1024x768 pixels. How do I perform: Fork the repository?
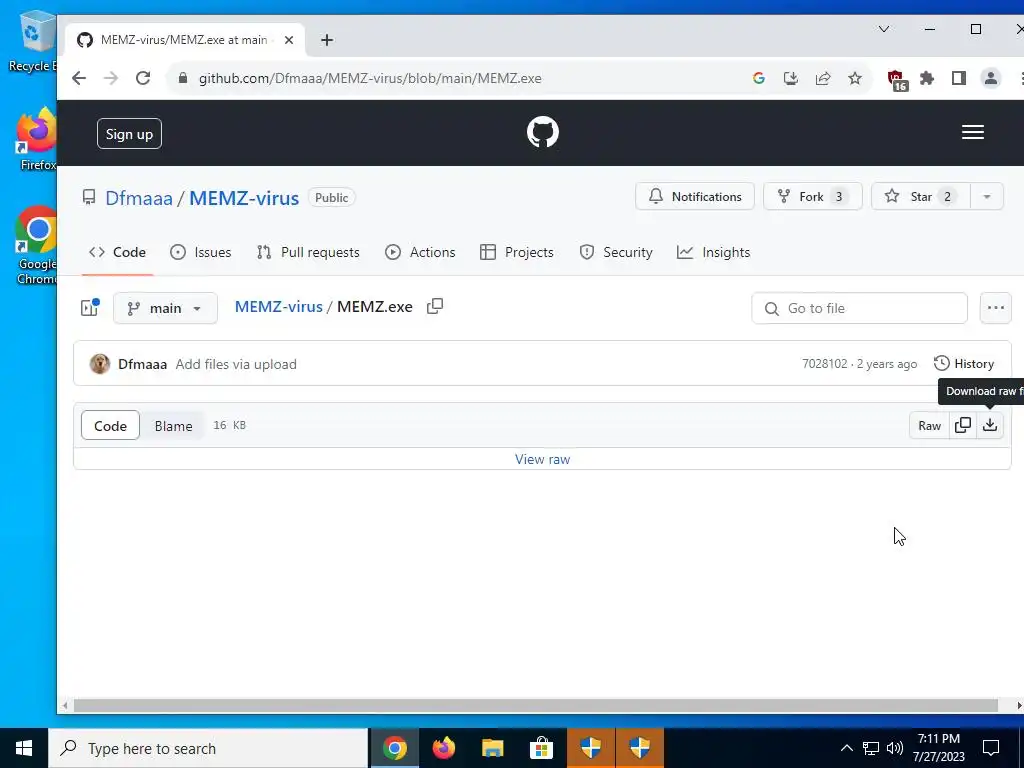click(812, 197)
